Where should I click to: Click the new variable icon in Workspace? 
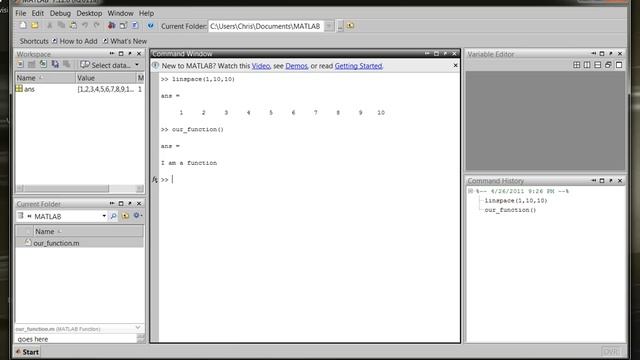(x=20, y=64)
